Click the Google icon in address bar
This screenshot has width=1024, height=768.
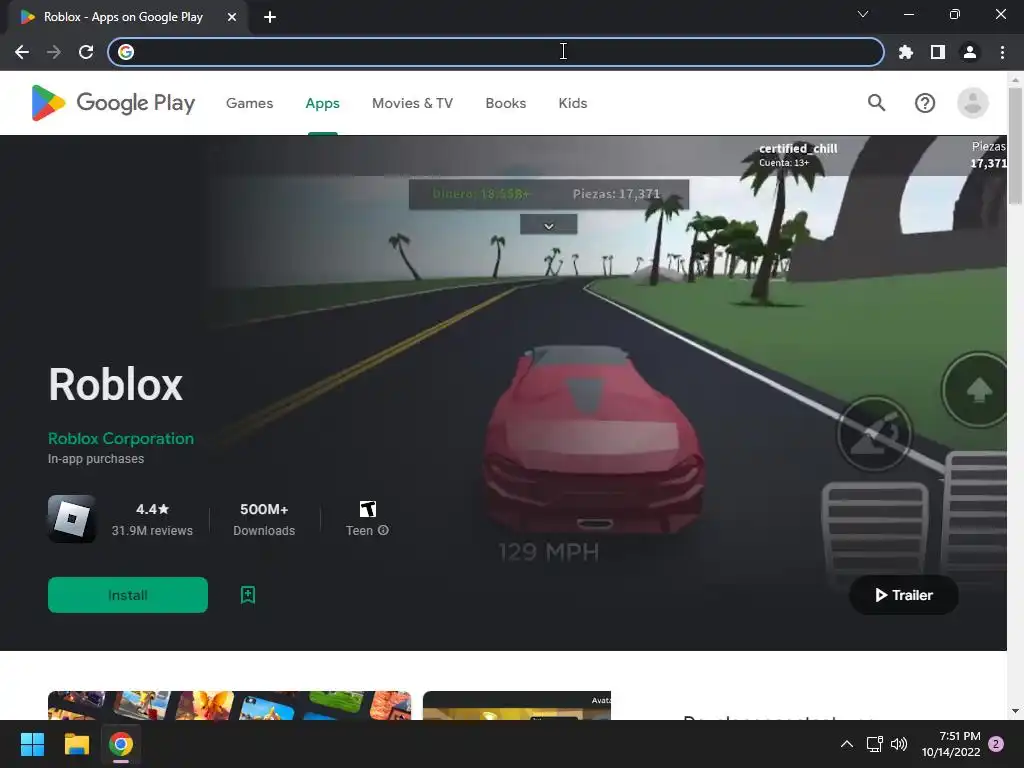pyautogui.click(x=126, y=52)
